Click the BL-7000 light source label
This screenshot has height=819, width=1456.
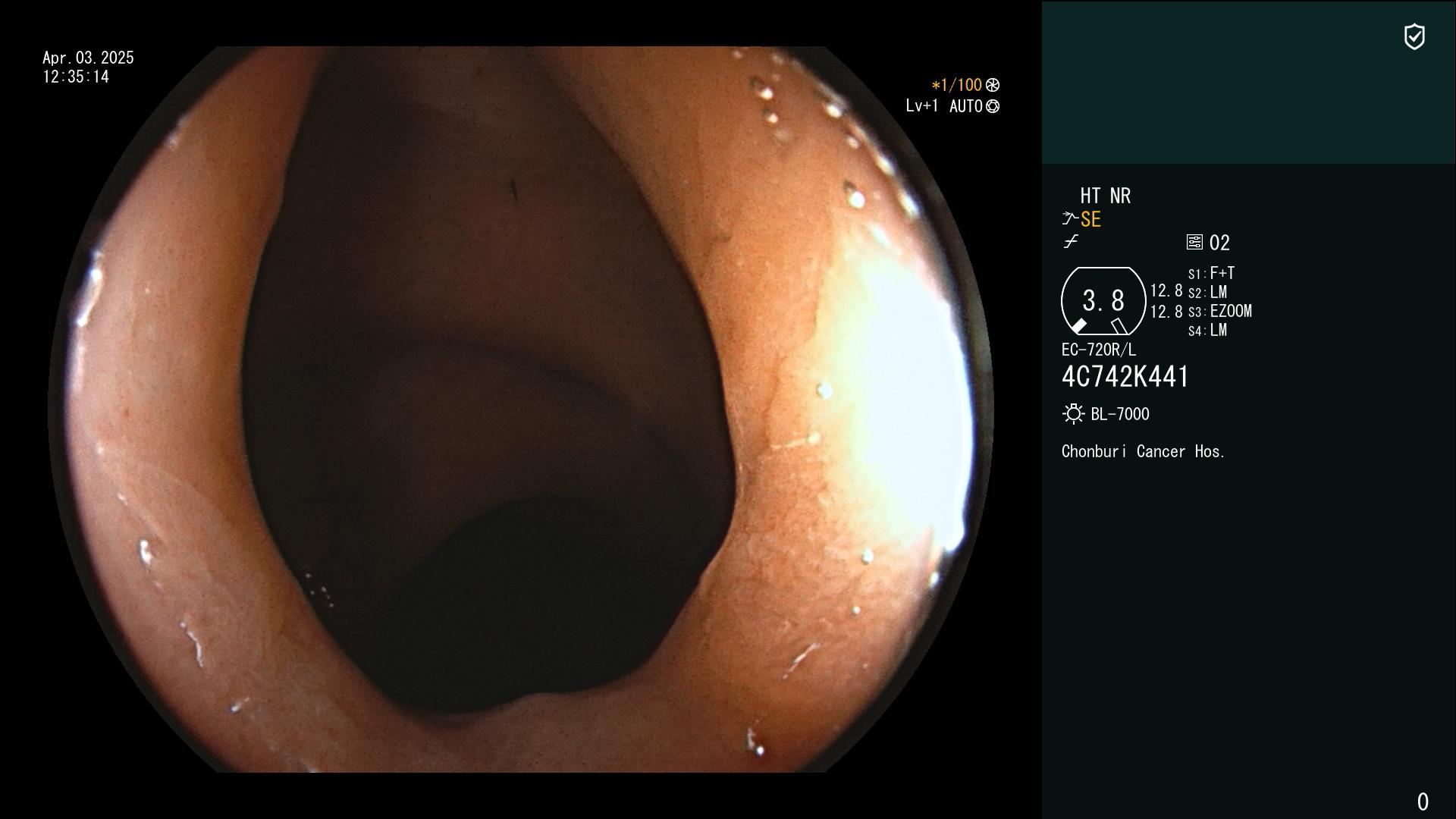(1120, 414)
